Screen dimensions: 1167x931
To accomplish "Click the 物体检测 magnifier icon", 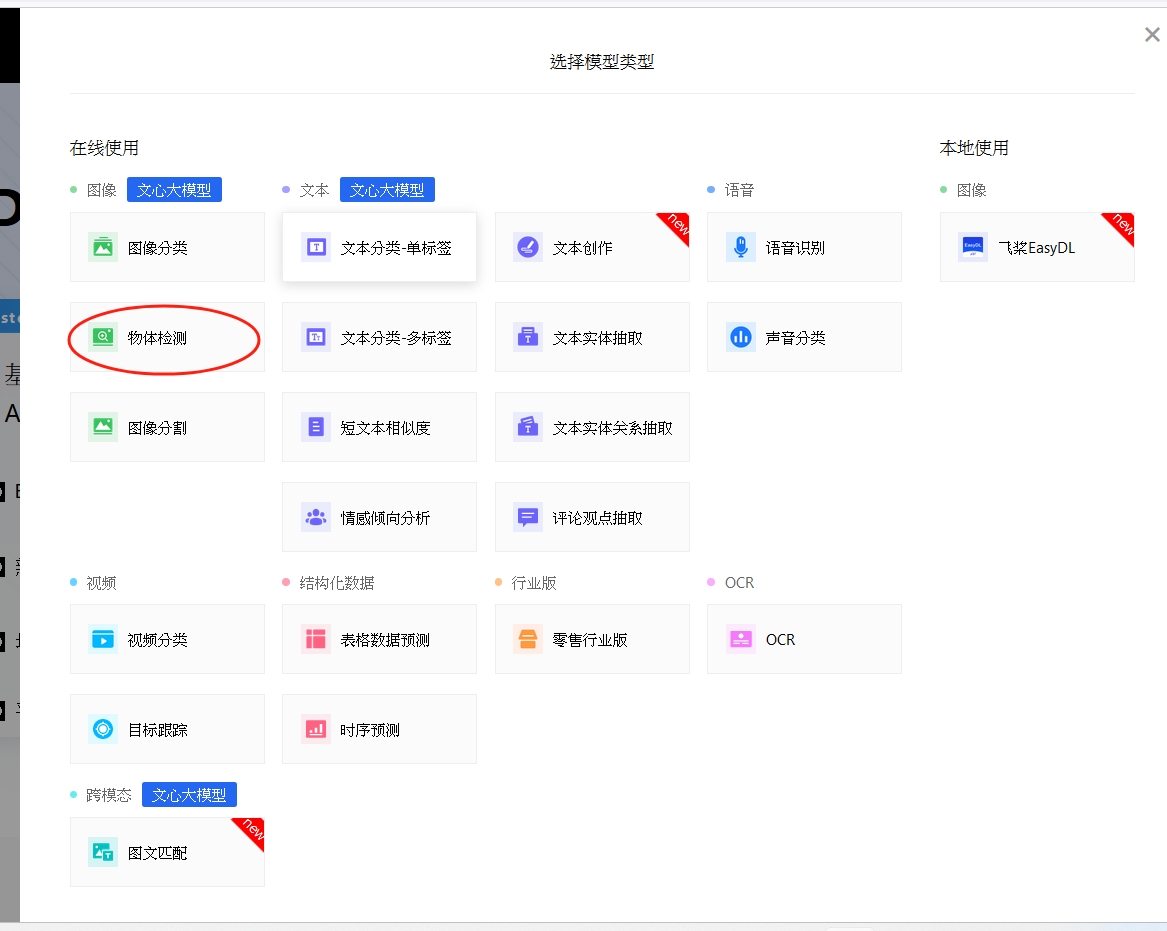I will [103, 337].
